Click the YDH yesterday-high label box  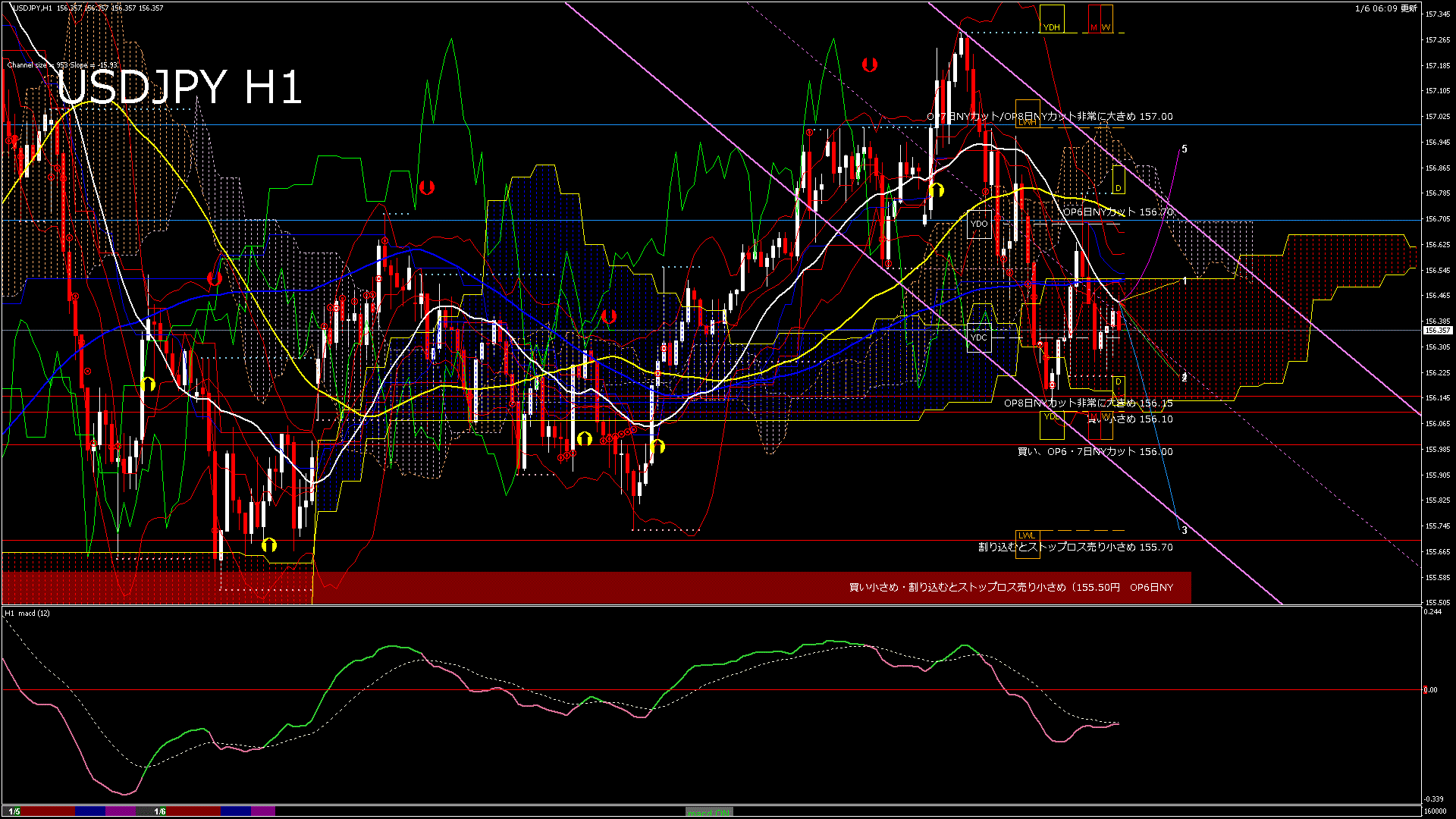point(1051,19)
